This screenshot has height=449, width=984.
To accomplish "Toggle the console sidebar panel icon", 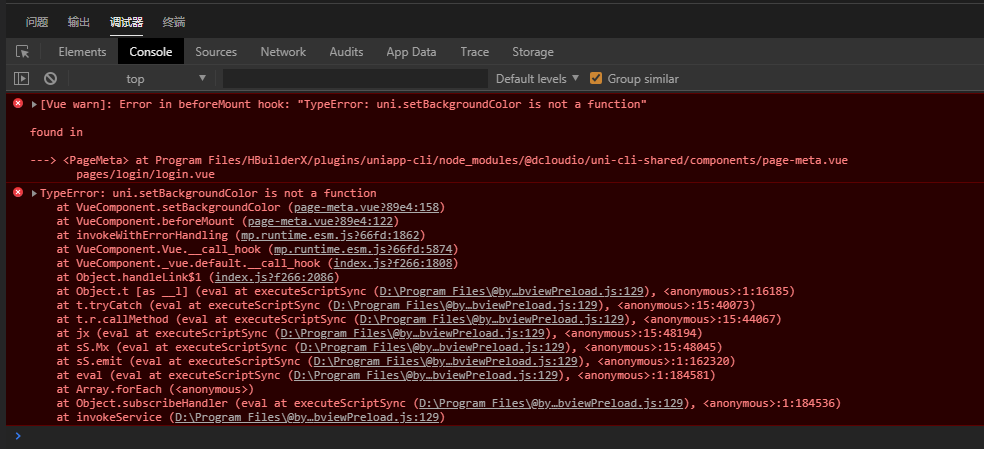I will pyautogui.click(x=21, y=78).
